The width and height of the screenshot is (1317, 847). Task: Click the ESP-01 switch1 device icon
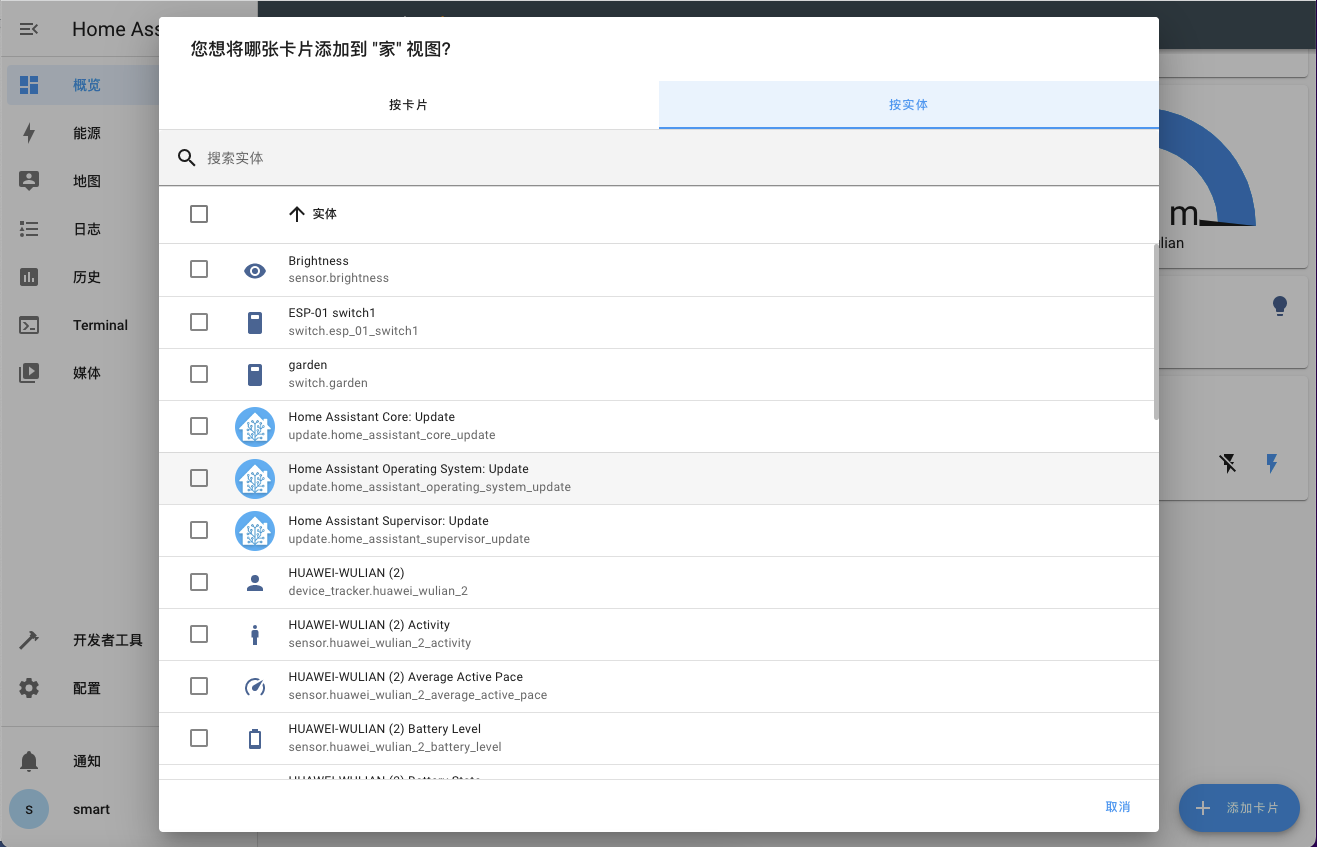coord(255,322)
